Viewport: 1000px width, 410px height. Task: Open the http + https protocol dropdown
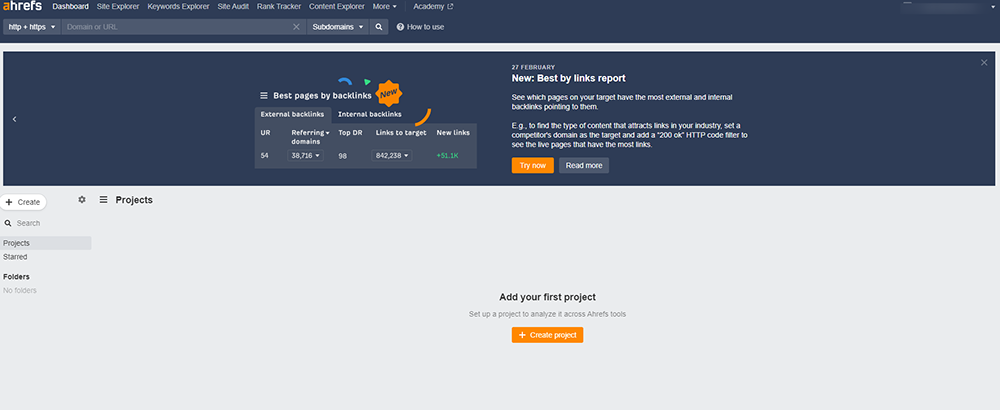pyautogui.click(x=32, y=27)
